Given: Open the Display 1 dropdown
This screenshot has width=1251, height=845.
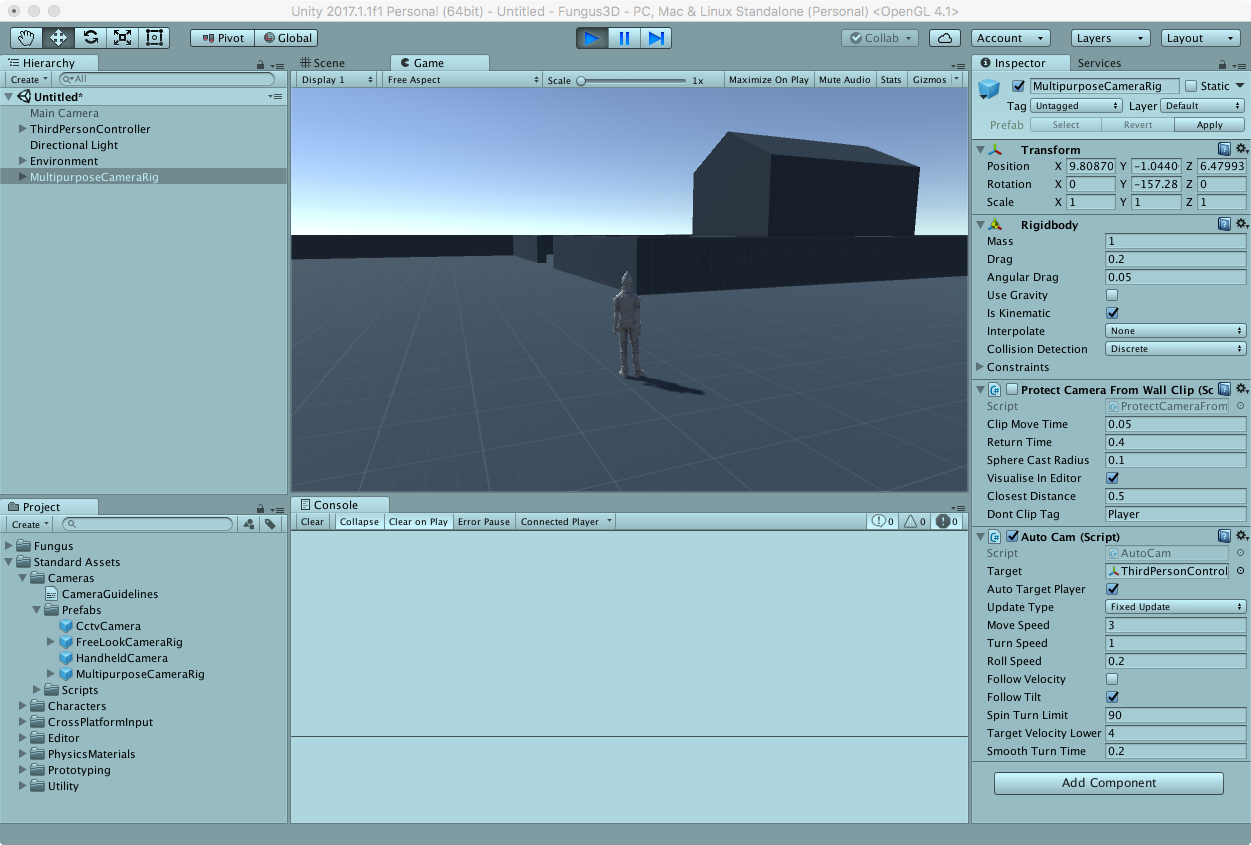Looking at the screenshot, I should 336,80.
